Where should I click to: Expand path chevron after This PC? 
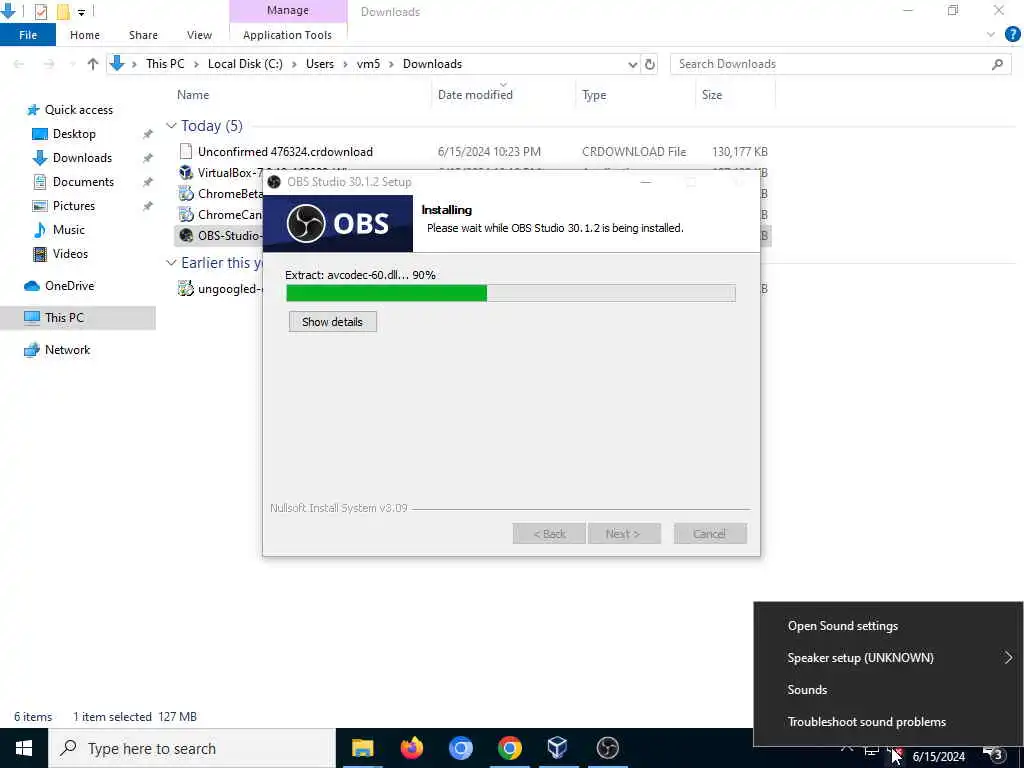coord(196,64)
